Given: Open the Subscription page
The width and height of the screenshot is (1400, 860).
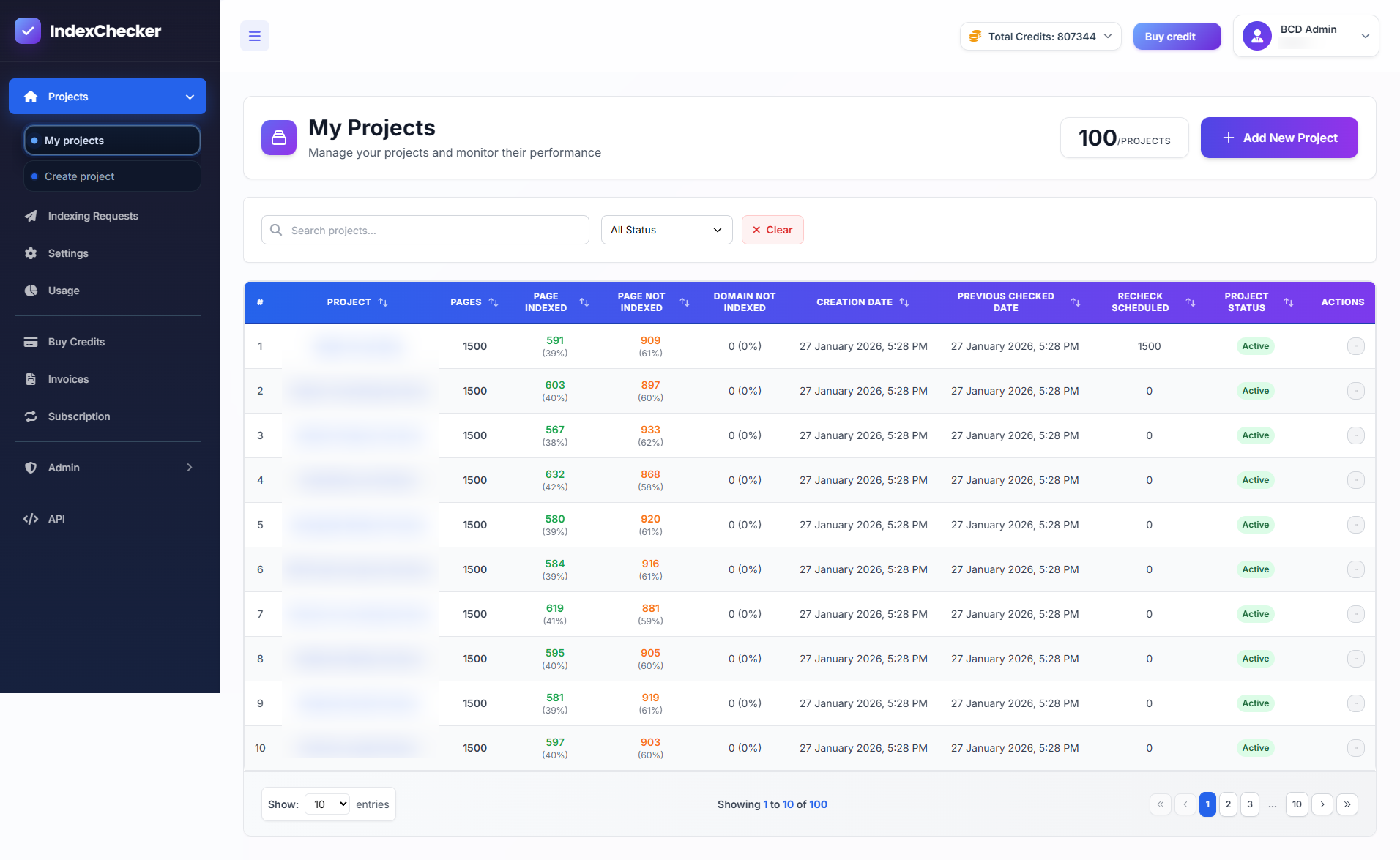Looking at the screenshot, I should tap(78, 416).
